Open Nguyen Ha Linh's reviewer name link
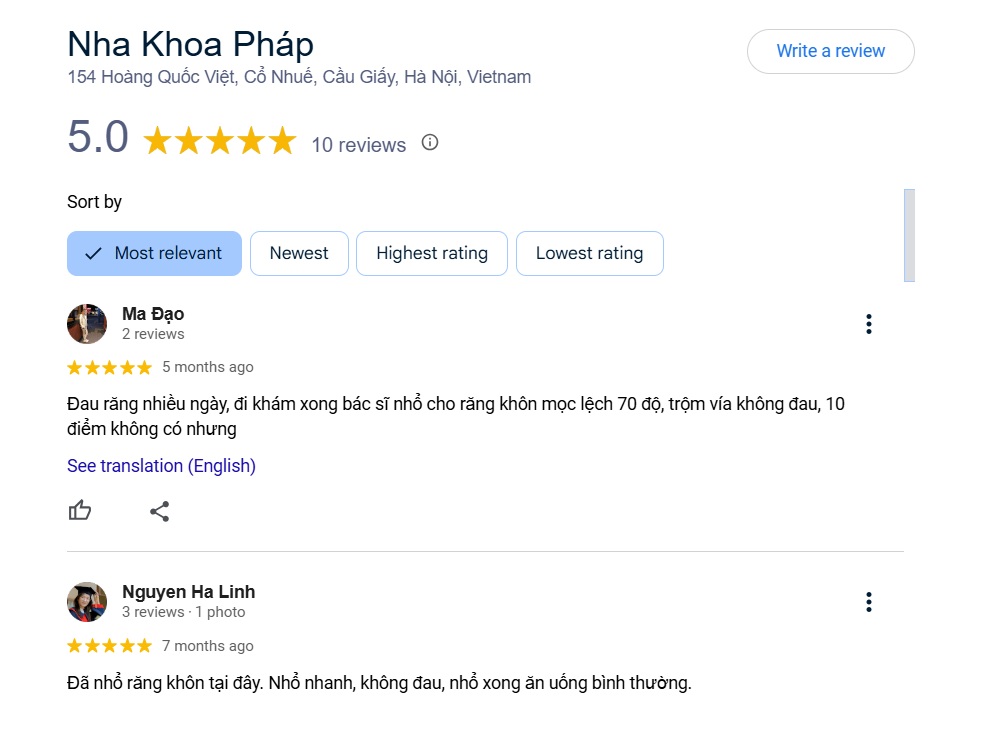 [188, 592]
